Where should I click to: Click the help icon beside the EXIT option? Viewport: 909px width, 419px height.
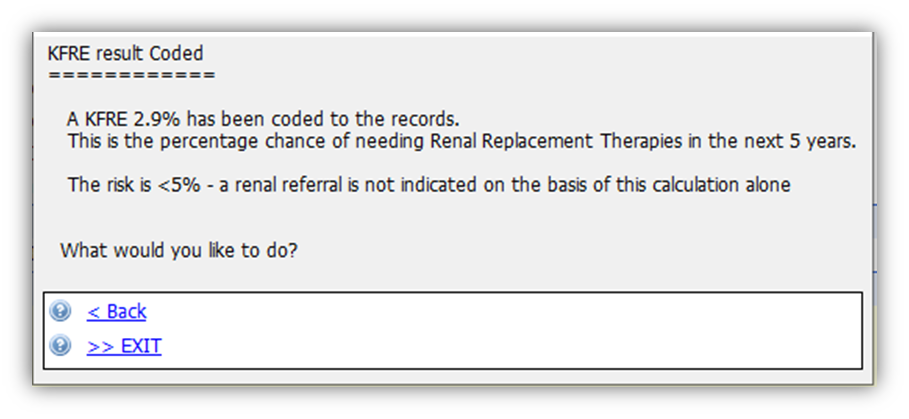[x=60, y=346]
